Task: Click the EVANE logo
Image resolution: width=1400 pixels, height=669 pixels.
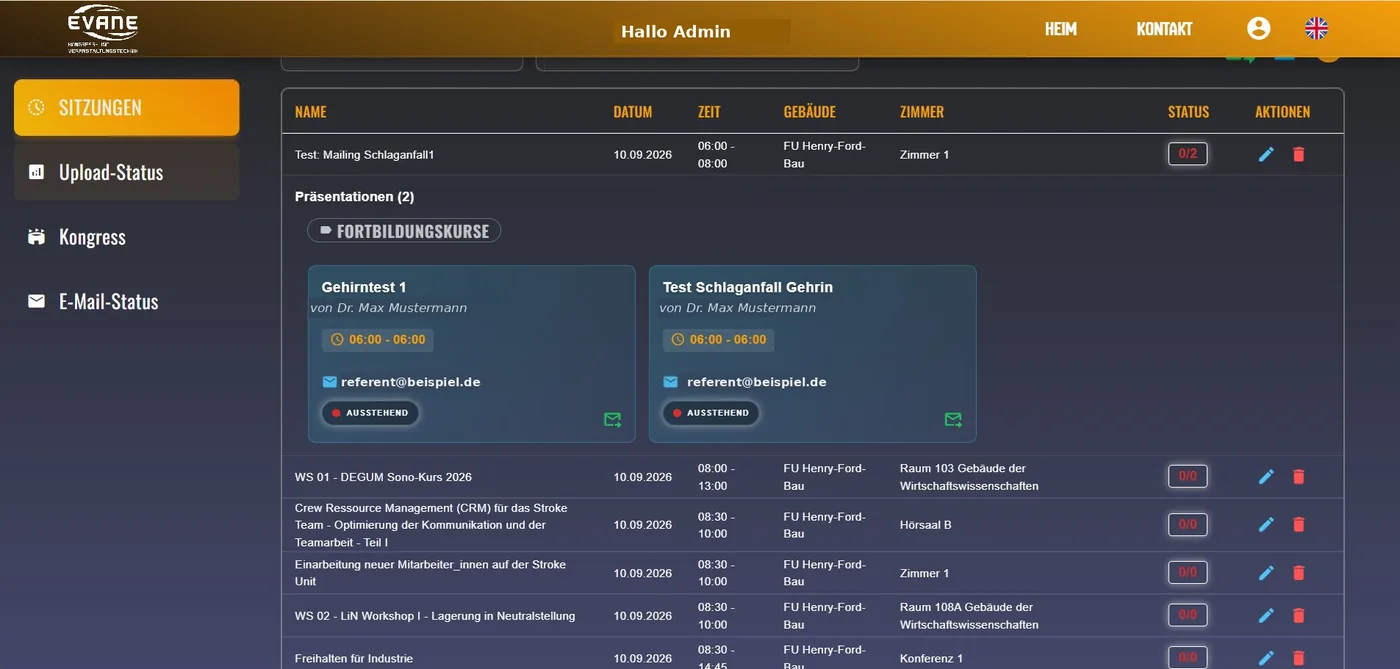Action: click(x=102, y=29)
